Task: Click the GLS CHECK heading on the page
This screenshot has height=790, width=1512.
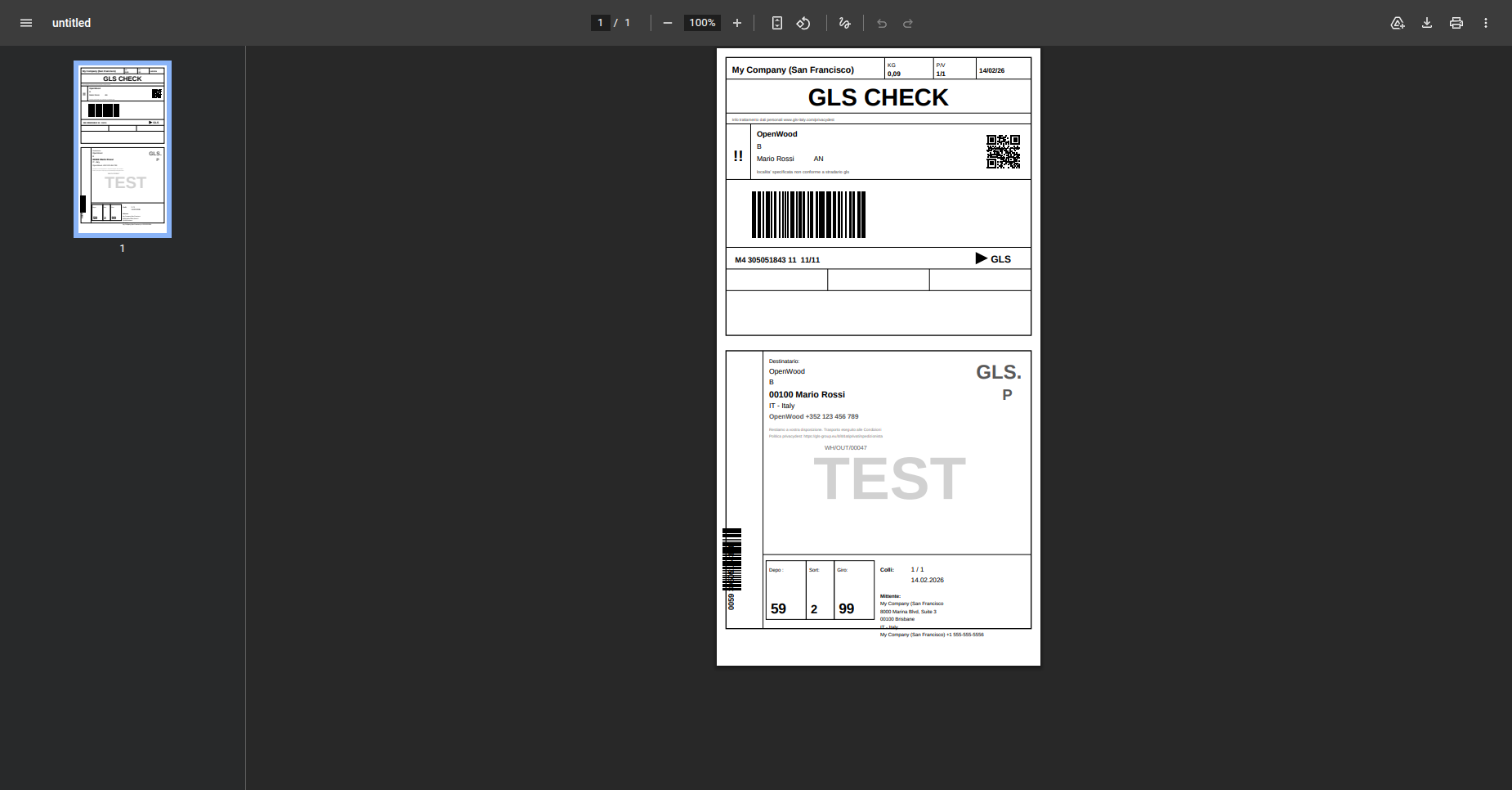Action: (x=878, y=97)
